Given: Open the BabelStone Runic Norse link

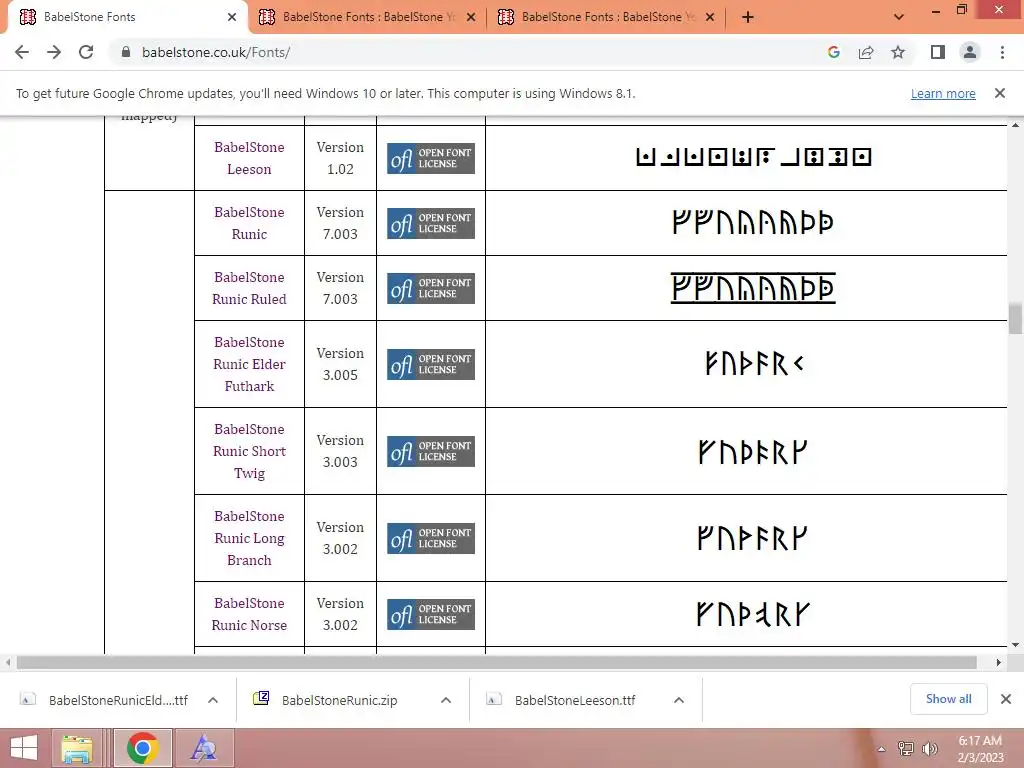Looking at the screenshot, I should [249, 614].
